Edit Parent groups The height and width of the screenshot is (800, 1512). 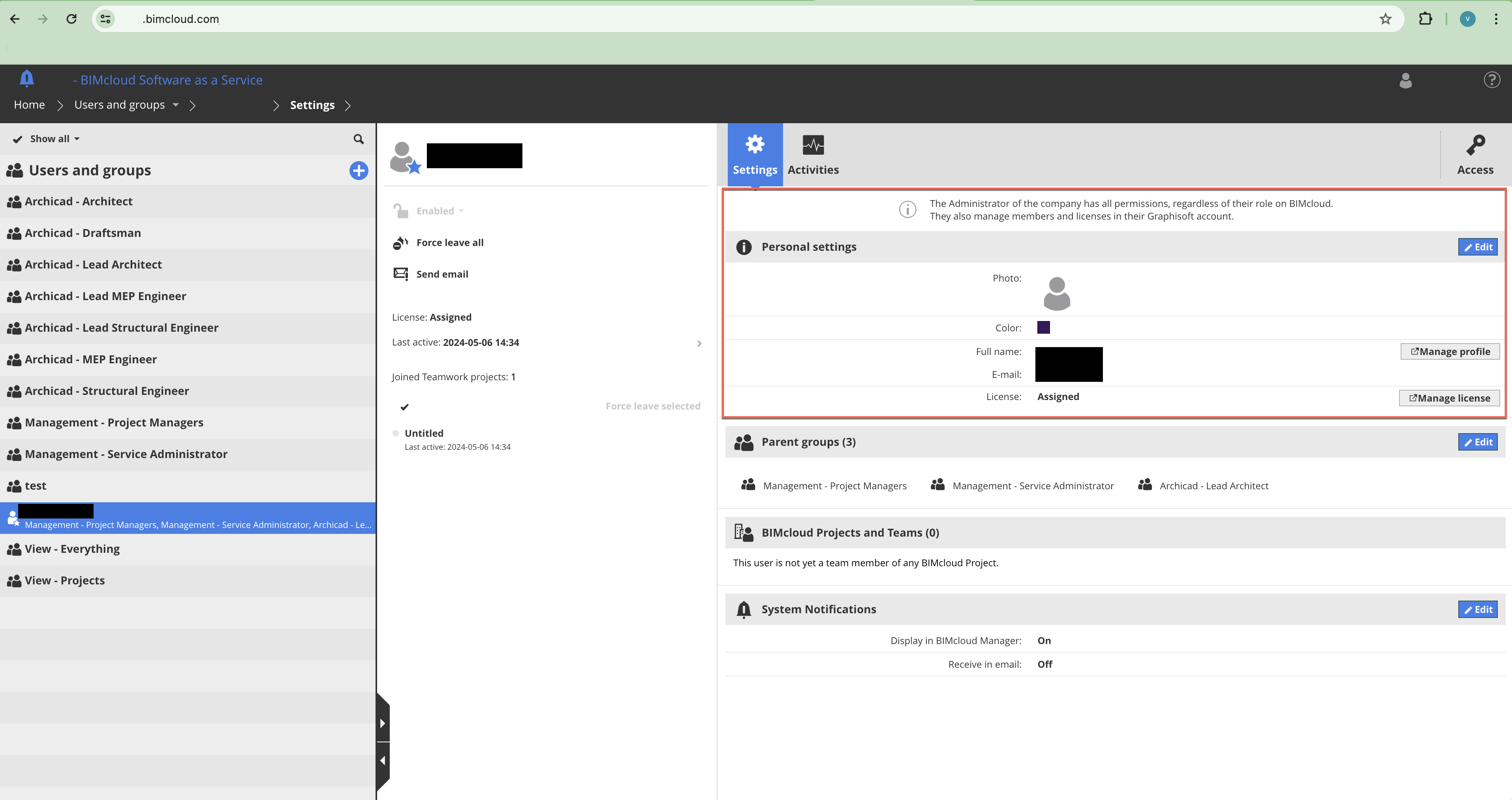1477,442
